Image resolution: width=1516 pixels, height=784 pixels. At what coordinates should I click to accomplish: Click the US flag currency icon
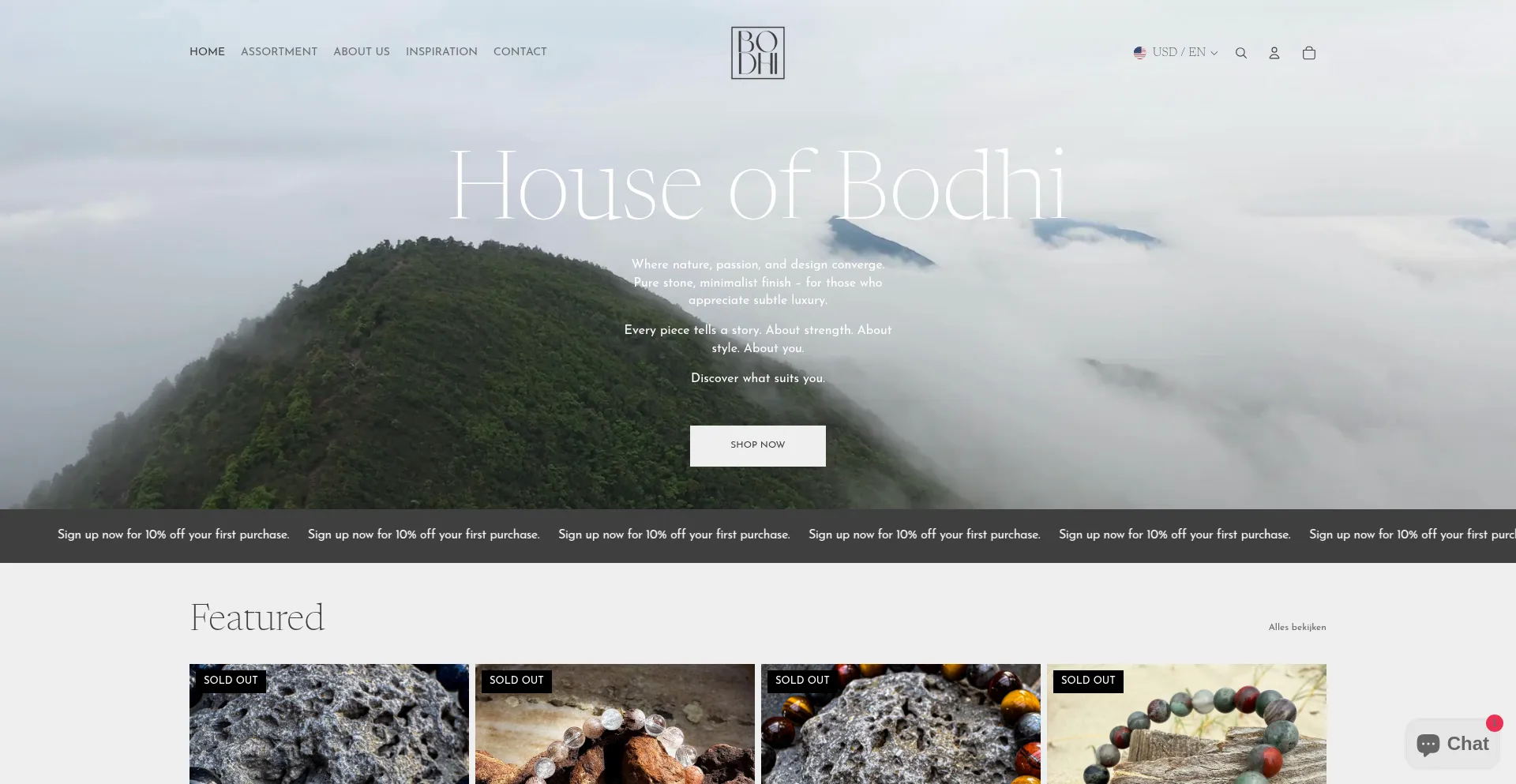pyautogui.click(x=1140, y=53)
